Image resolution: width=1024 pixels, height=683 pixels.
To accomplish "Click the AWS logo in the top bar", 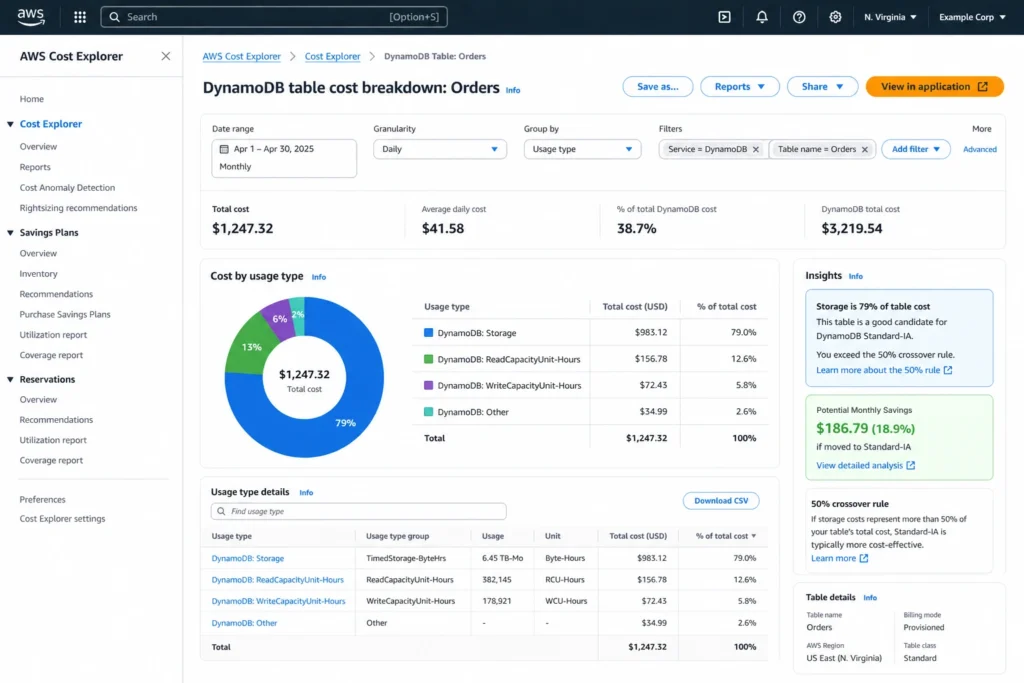I will click(x=29, y=16).
